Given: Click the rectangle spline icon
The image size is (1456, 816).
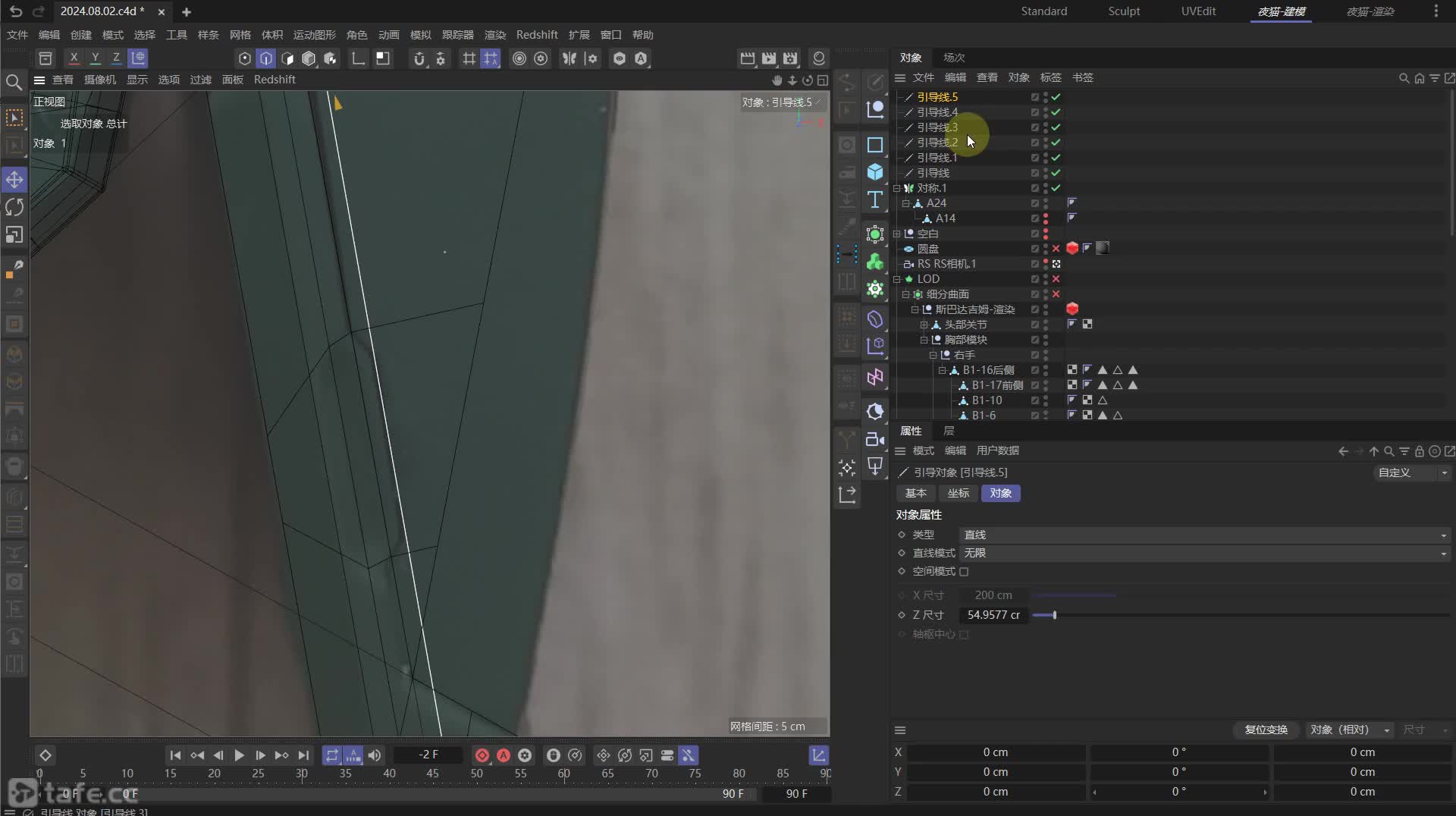Looking at the screenshot, I should (875, 145).
